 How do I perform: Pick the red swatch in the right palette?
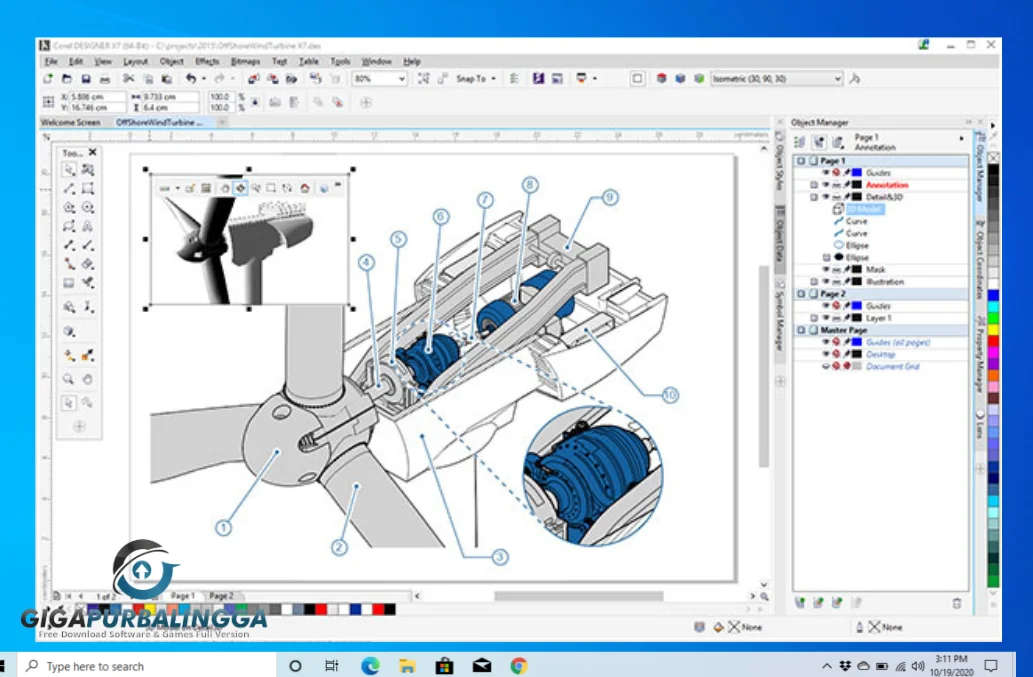click(993, 340)
